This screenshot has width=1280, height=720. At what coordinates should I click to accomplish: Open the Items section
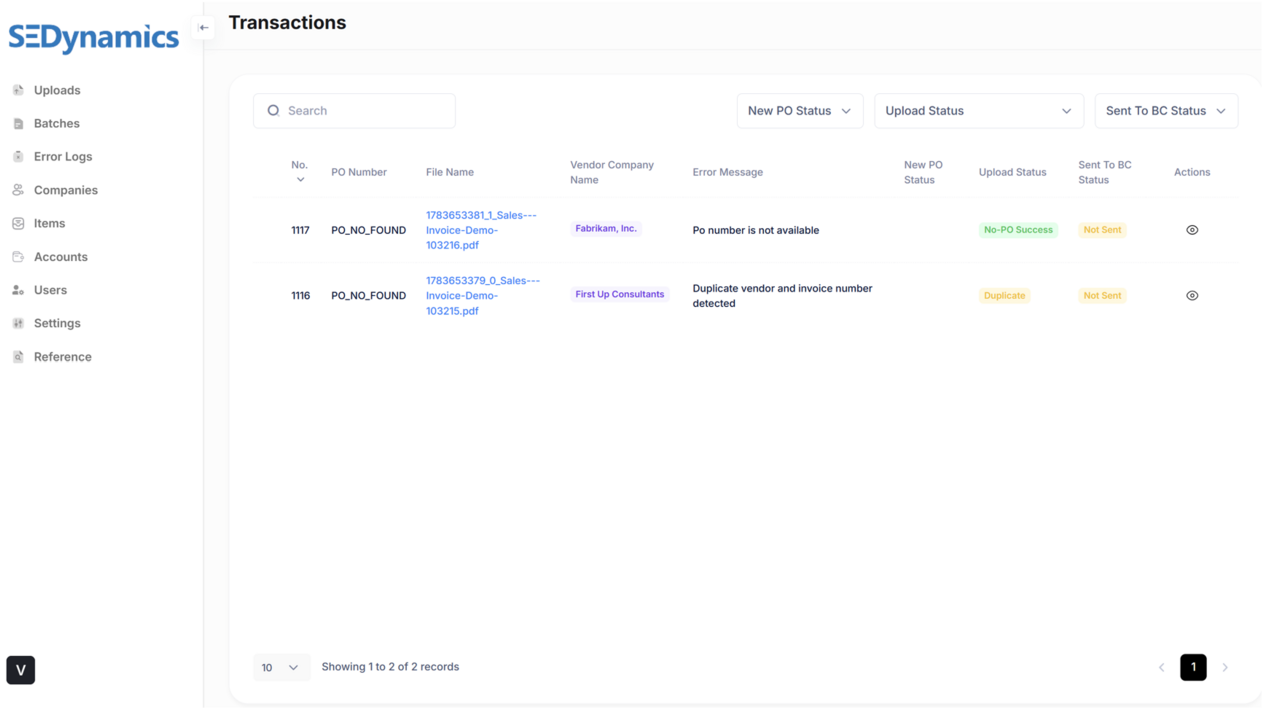tap(49, 223)
